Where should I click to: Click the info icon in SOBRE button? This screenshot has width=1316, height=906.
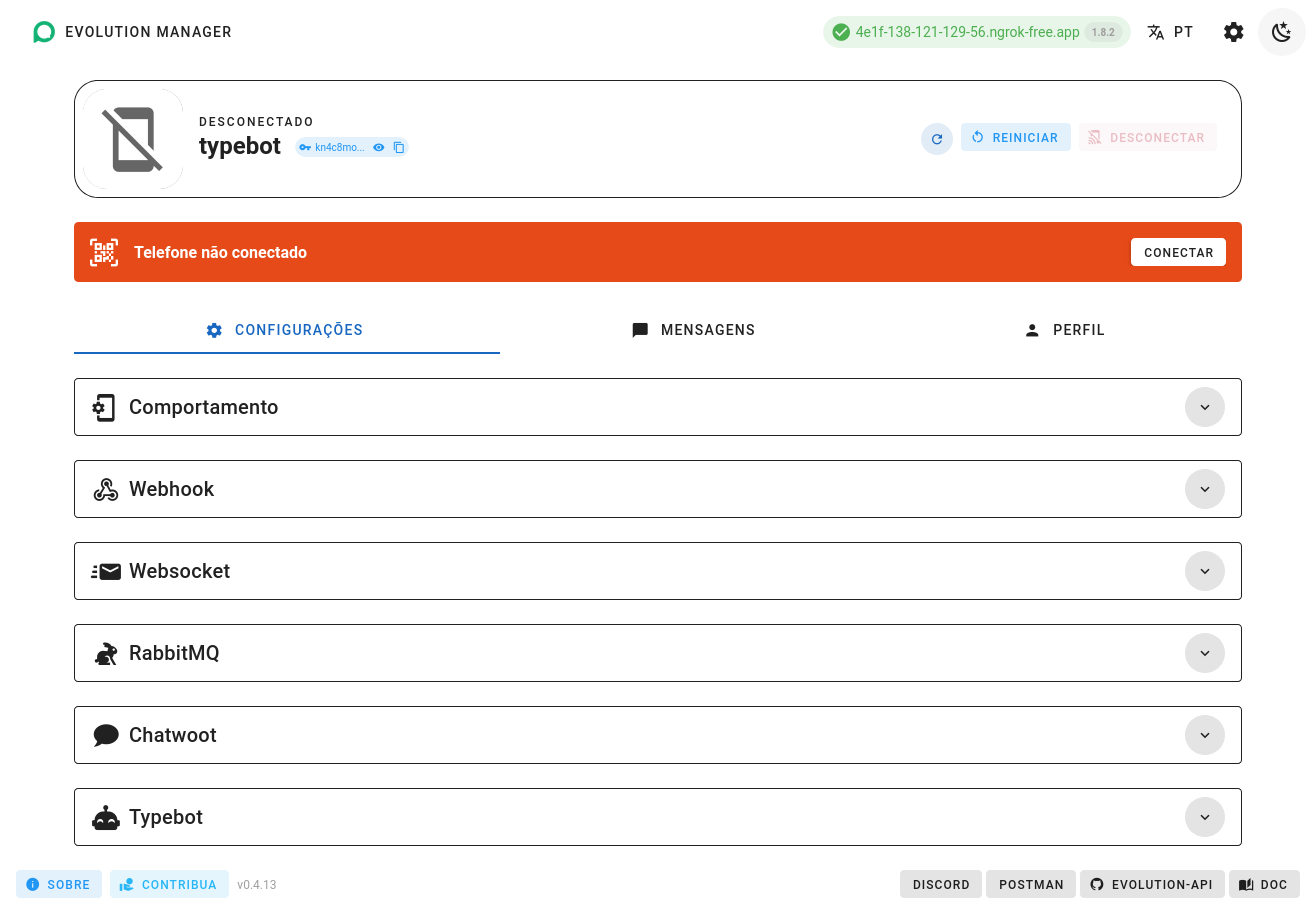33,884
